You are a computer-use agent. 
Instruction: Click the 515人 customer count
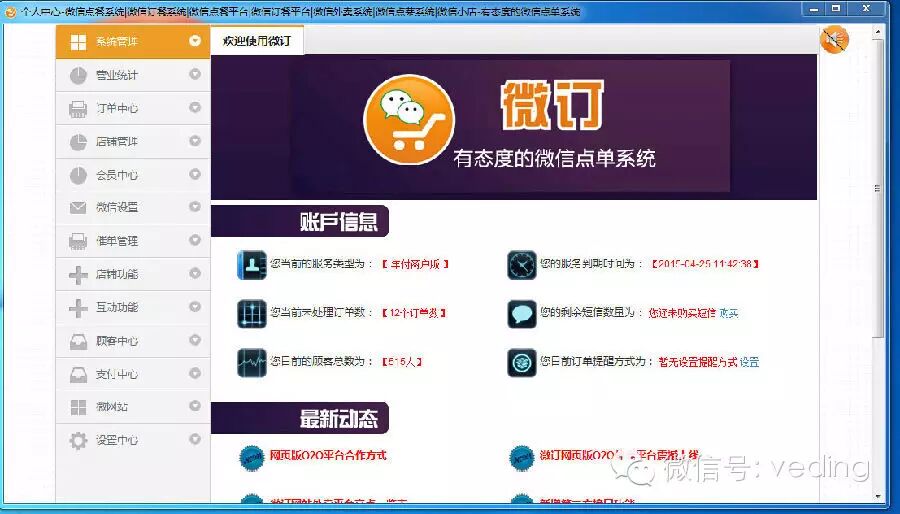[x=402, y=362]
